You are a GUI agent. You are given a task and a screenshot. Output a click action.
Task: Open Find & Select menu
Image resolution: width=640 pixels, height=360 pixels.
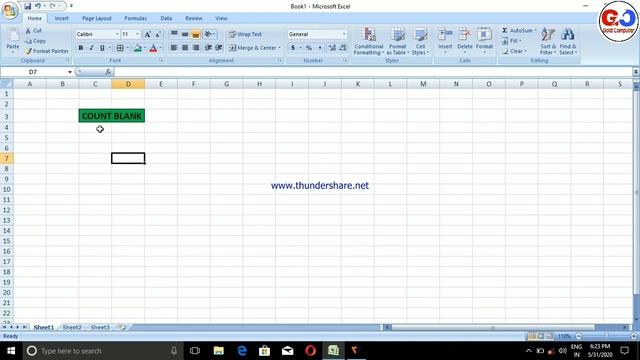pyautogui.click(x=568, y=41)
